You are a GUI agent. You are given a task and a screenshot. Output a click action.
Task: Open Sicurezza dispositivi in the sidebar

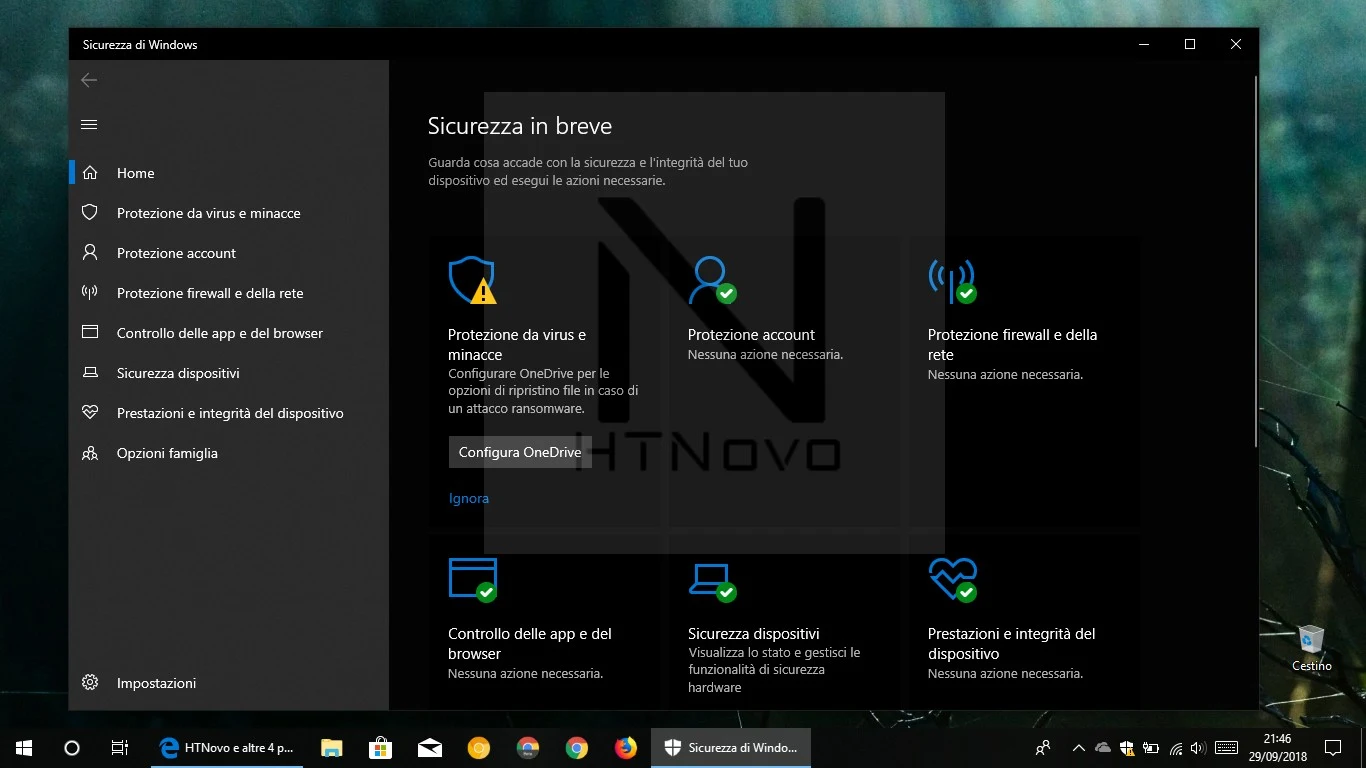pyautogui.click(x=229, y=373)
